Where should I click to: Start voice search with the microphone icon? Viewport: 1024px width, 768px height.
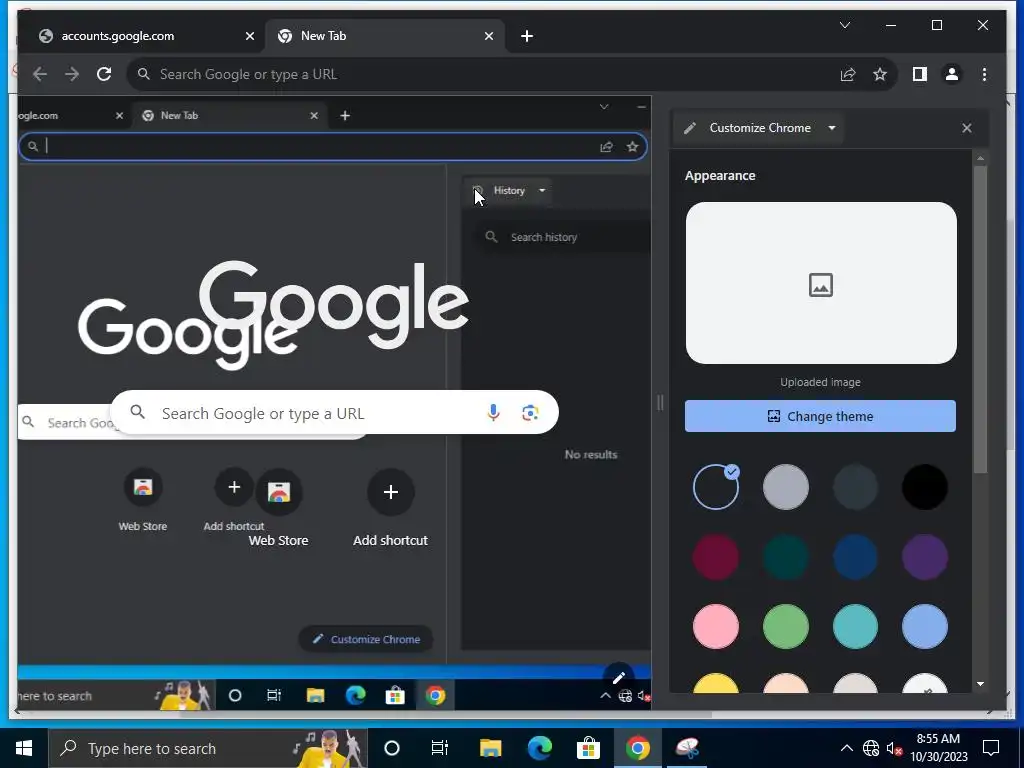point(493,413)
